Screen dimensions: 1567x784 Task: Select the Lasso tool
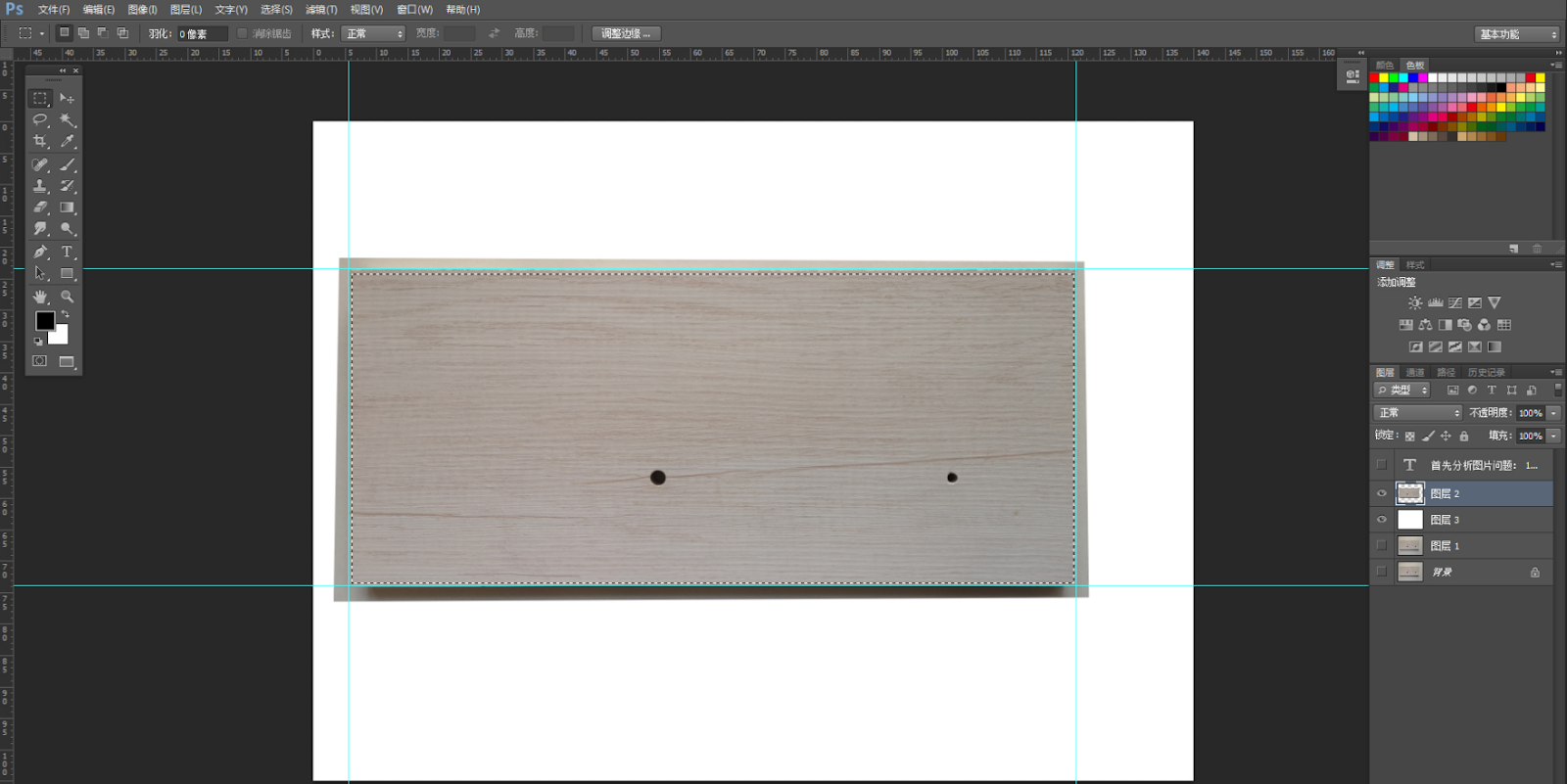point(40,119)
